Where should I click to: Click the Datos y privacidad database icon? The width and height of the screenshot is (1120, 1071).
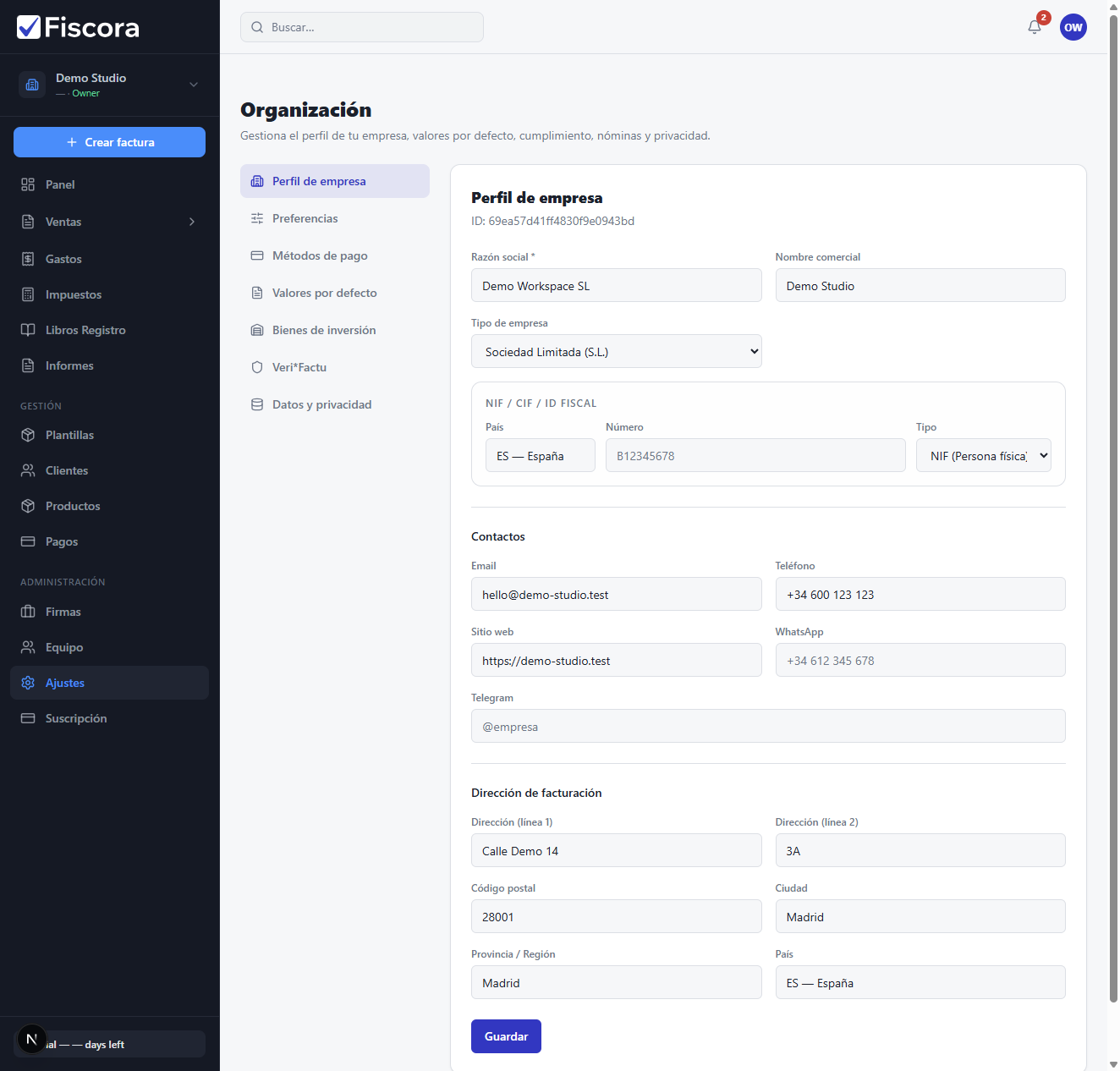click(257, 404)
